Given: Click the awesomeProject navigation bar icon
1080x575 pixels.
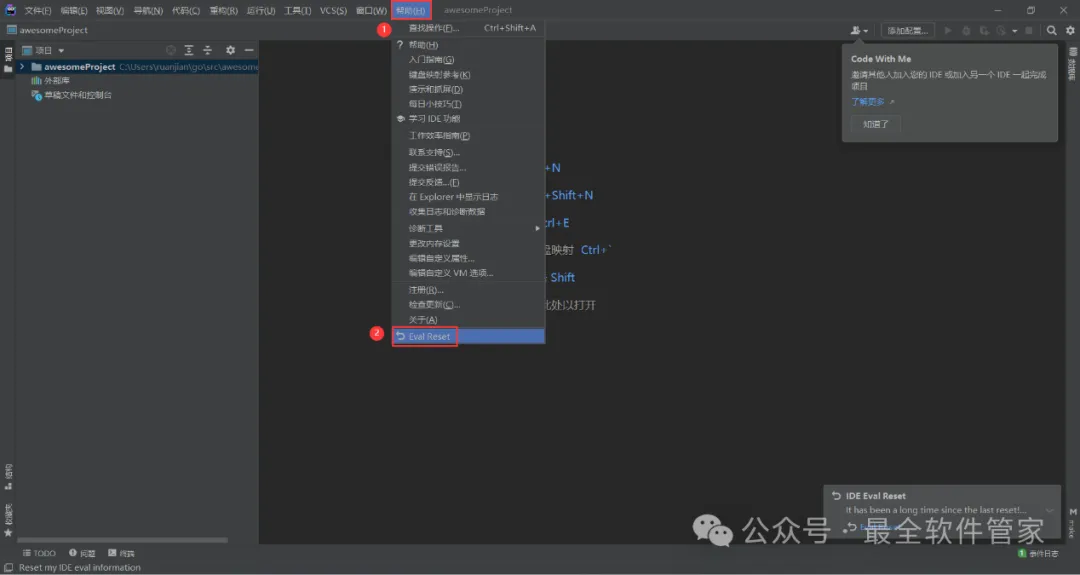Looking at the screenshot, I should [12, 30].
